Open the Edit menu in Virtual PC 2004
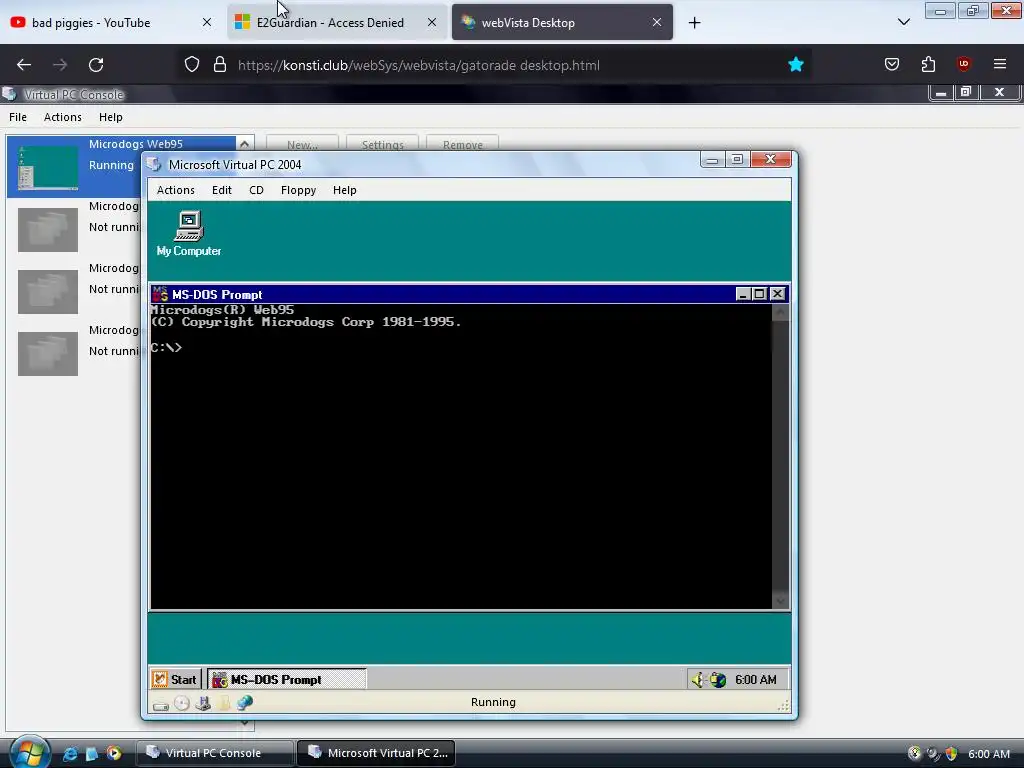Image resolution: width=1024 pixels, height=768 pixels. pos(221,190)
